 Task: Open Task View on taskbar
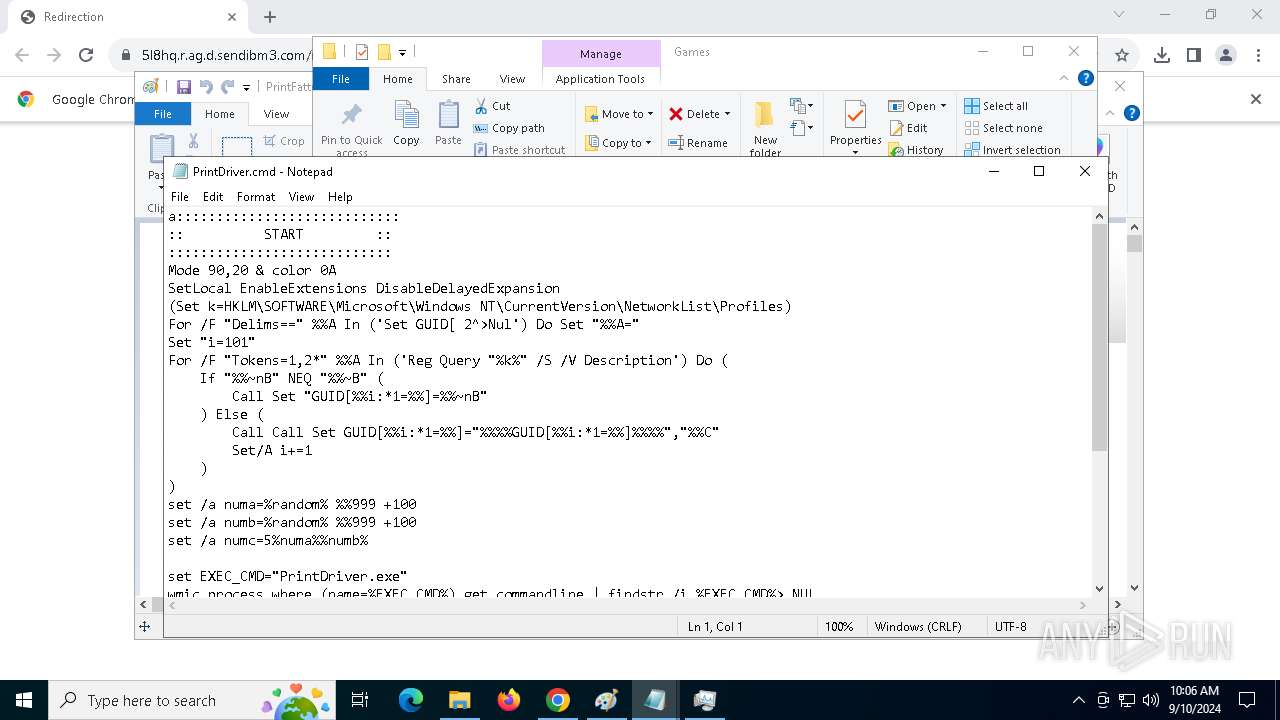pos(360,700)
